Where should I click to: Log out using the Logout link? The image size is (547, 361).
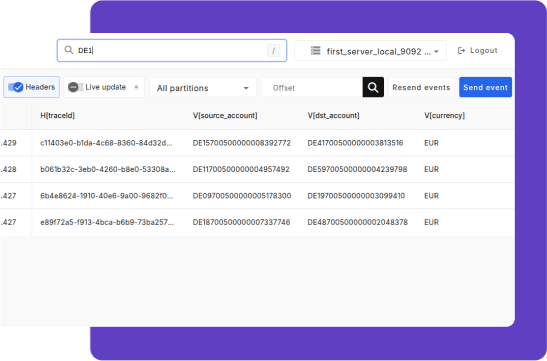477,51
